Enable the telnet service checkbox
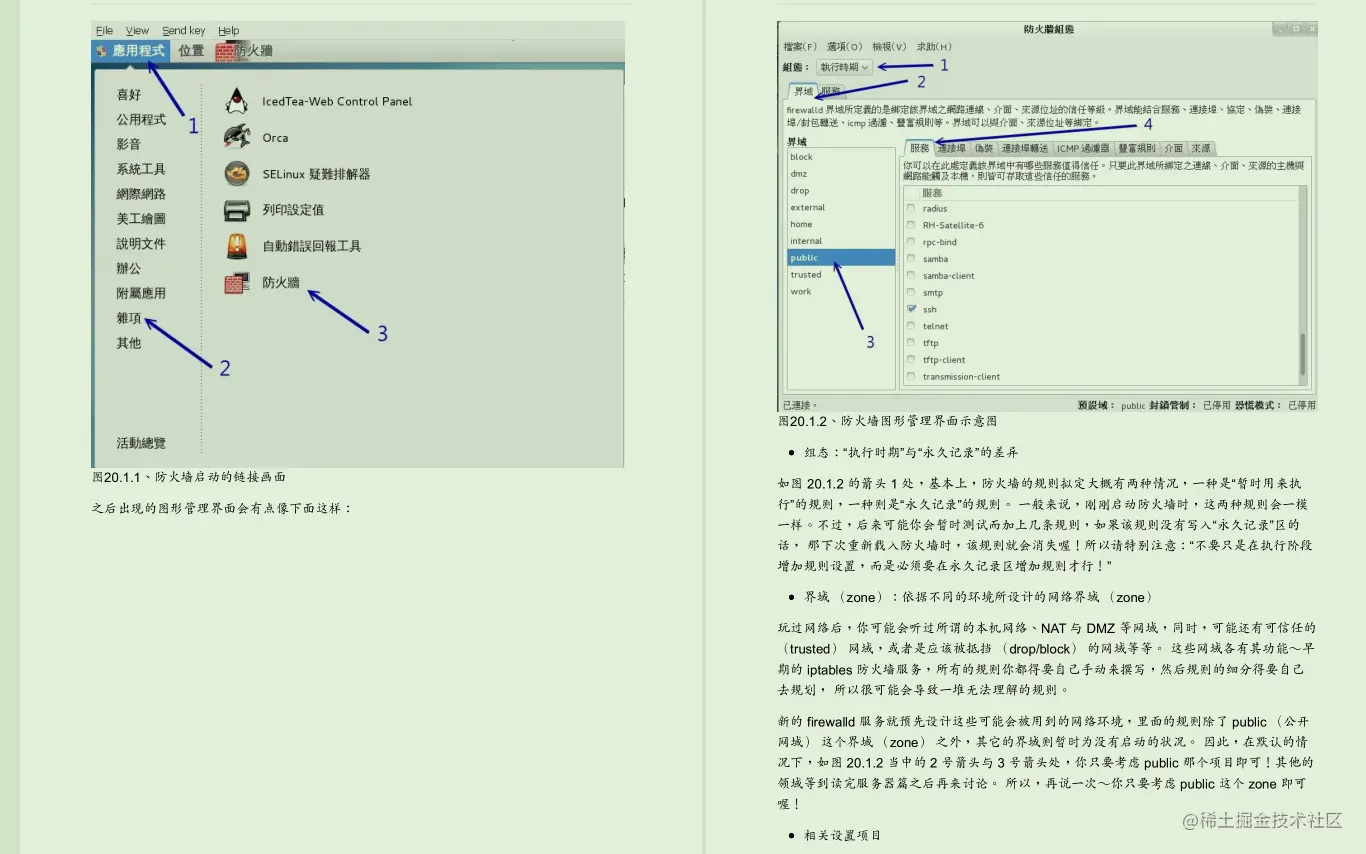 (x=910, y=325)
